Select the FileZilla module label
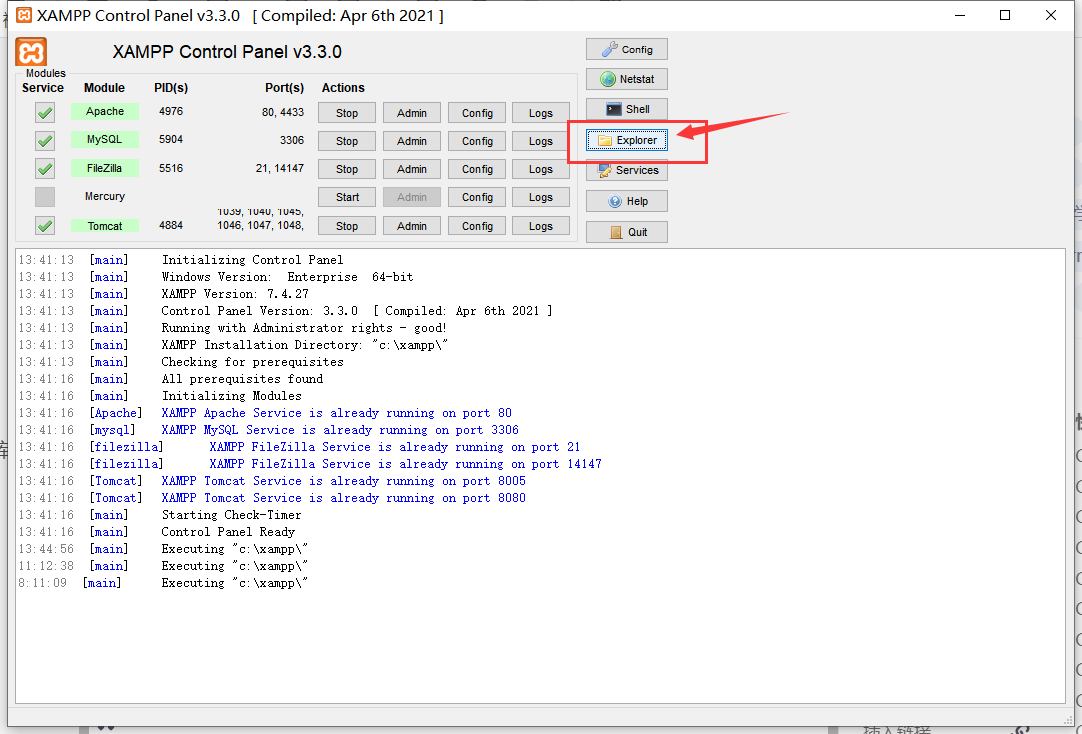This screenshot has height=734, width=1082. (x=105, y=168)
